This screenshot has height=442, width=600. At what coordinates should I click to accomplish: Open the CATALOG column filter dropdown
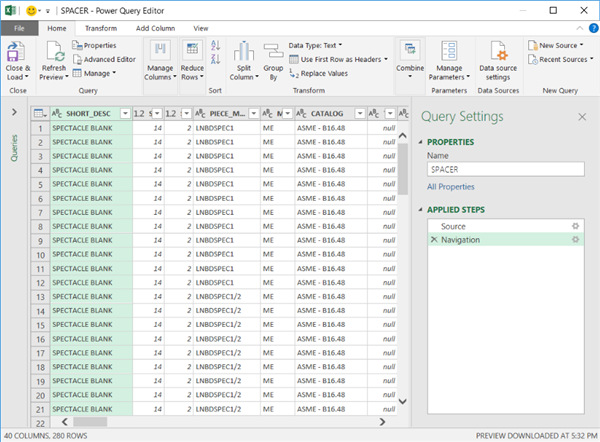click(360, 114)
